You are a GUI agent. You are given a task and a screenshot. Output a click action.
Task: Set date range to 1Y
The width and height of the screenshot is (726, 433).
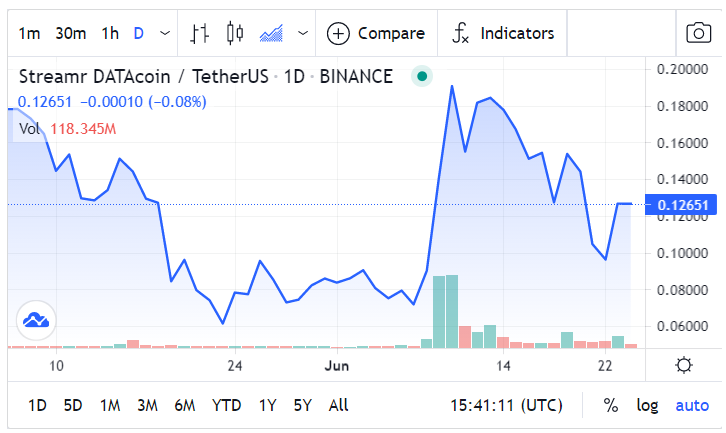(267, 406)
